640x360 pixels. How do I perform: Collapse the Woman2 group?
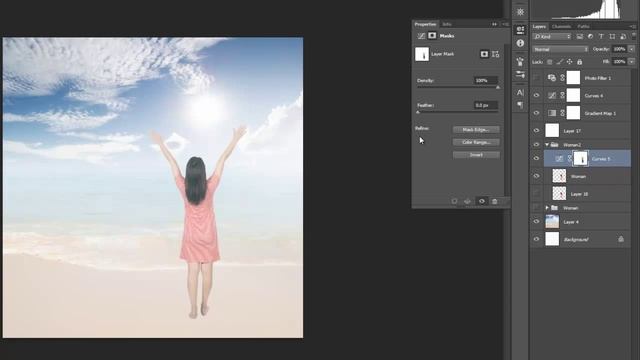[x=547, y=145]
